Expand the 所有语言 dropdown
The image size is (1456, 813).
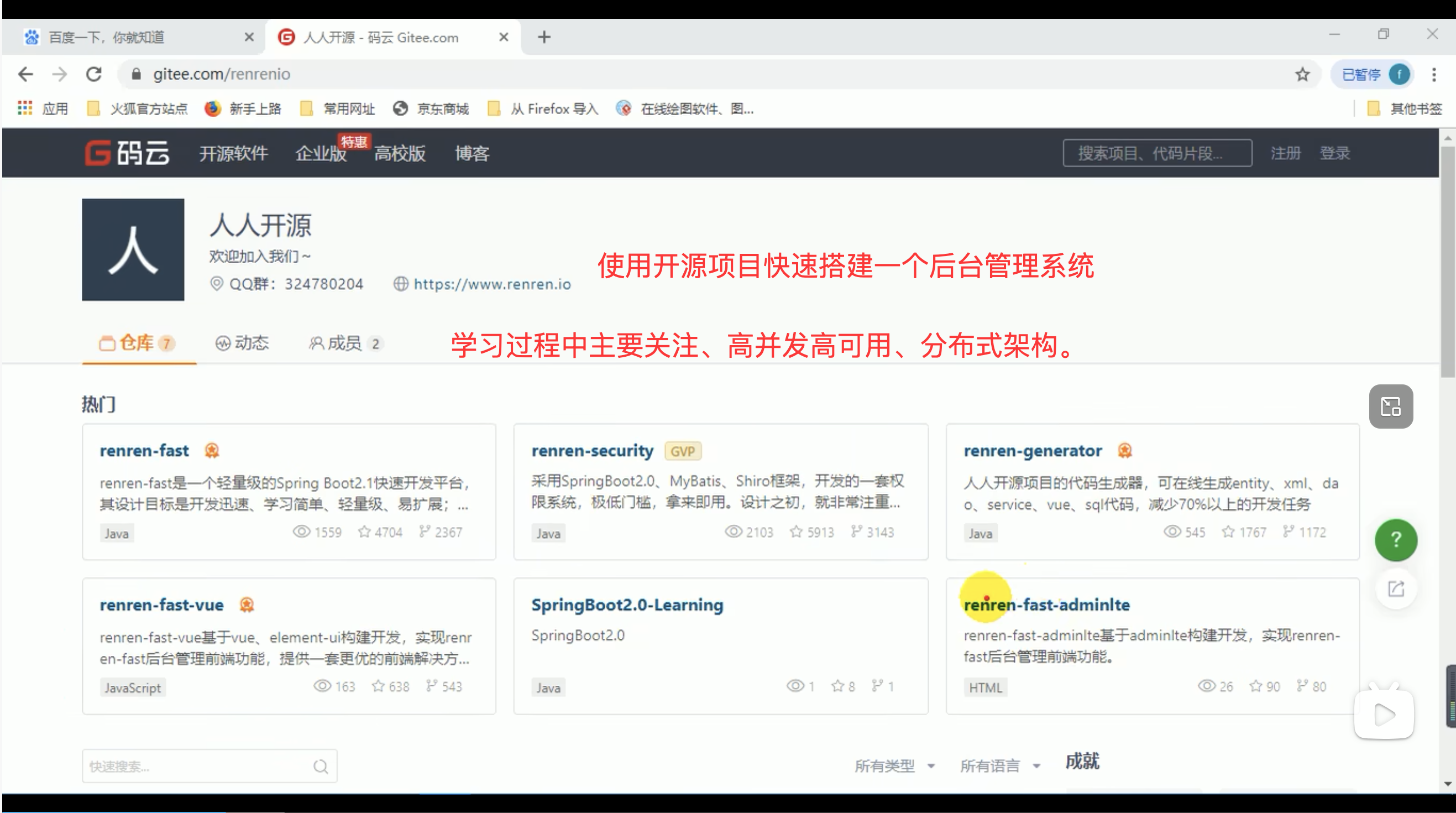click(1000, 765)
